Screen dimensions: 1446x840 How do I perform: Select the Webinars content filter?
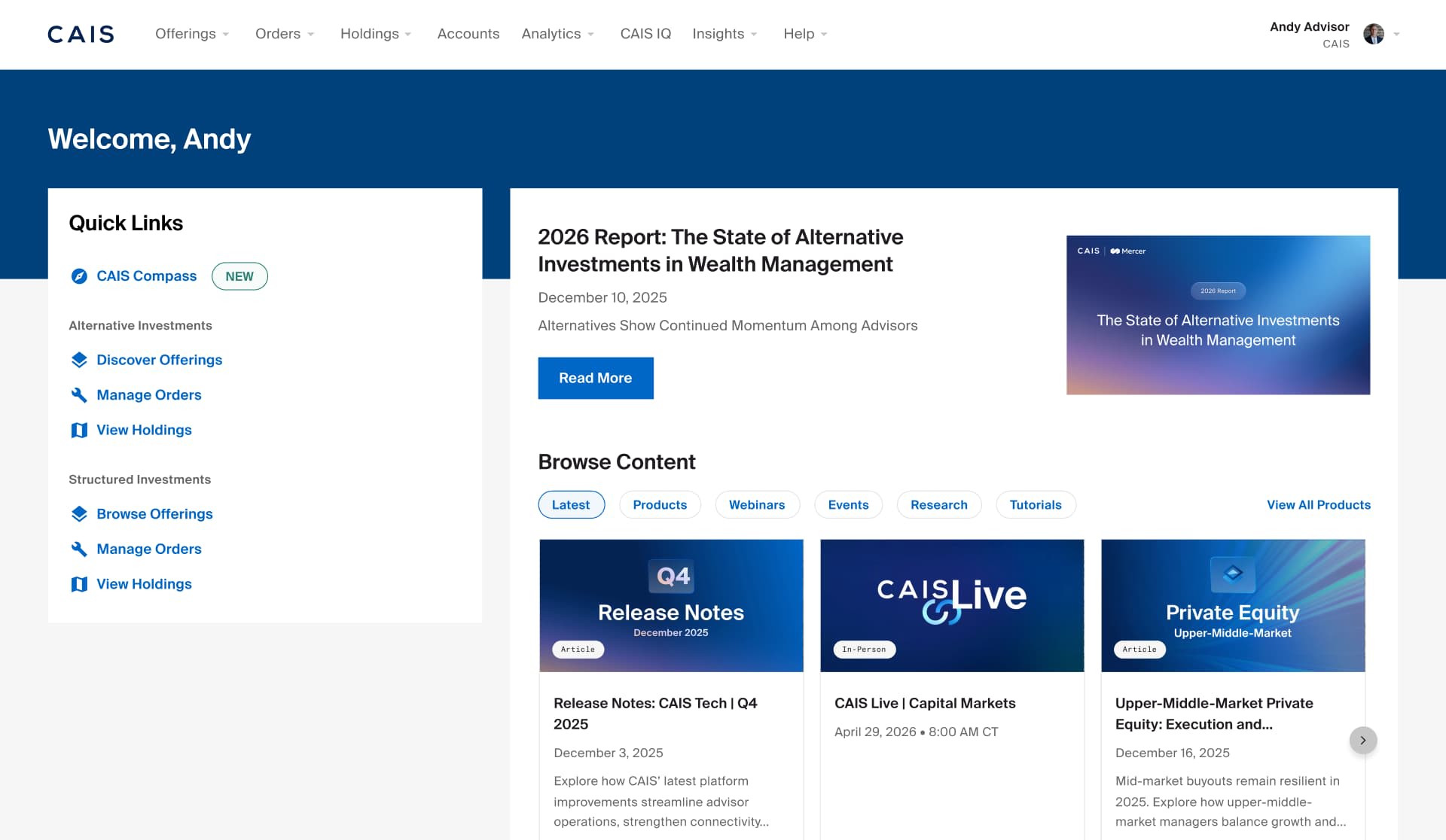pos(756,504)
